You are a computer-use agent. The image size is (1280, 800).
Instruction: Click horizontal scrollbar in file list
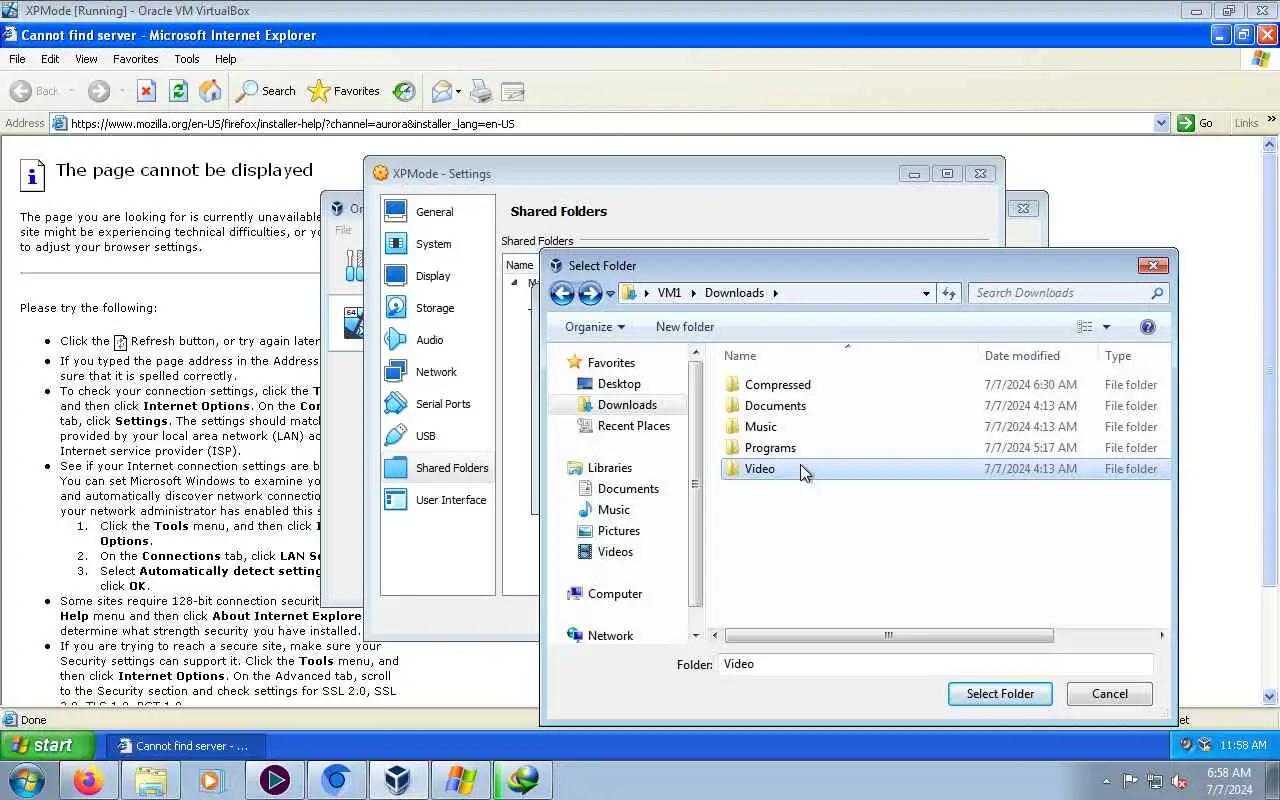tap(888, 635)
